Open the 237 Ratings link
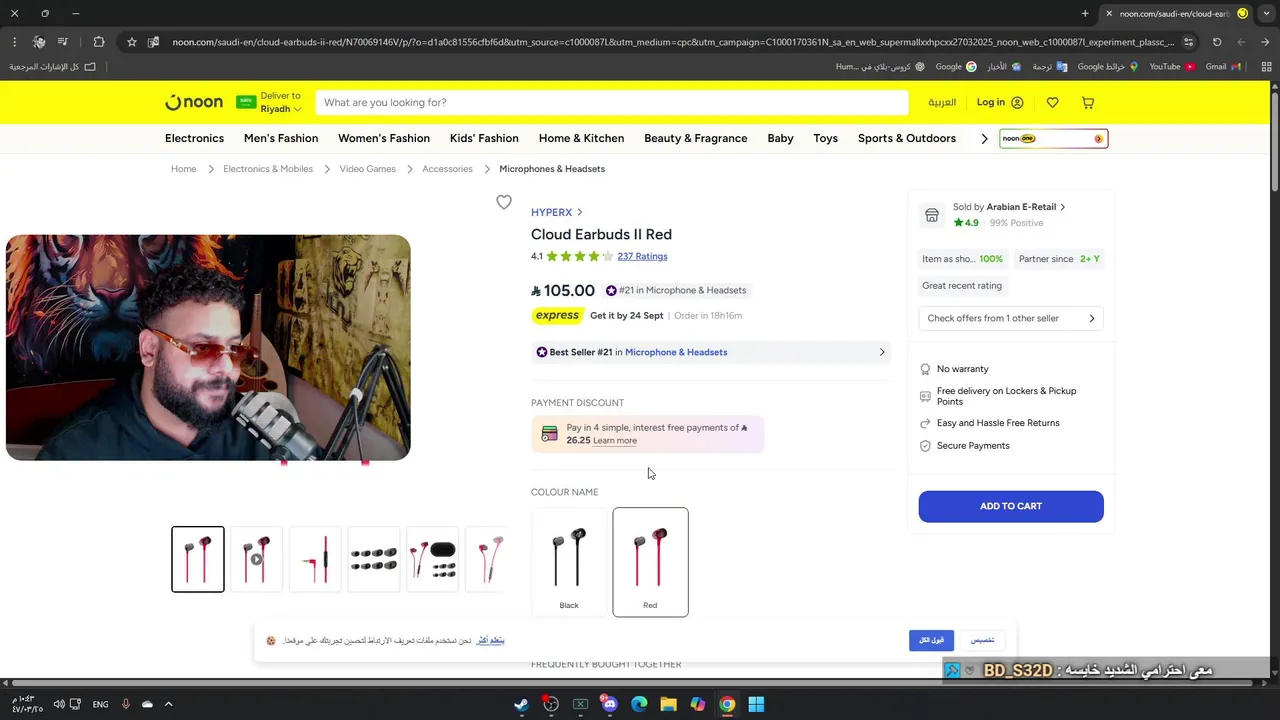The width and height of the screenshot is (1280, 720). tap(642, 256)
